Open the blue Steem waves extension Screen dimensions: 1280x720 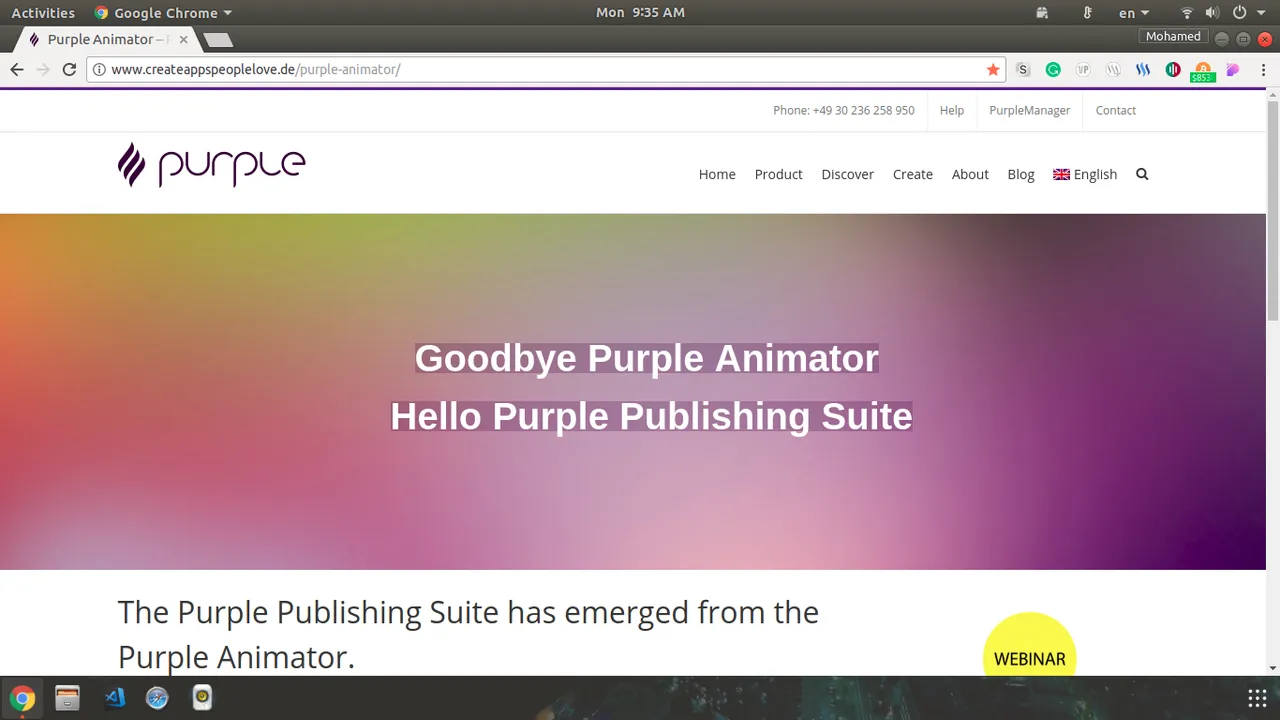point(1143,69)
